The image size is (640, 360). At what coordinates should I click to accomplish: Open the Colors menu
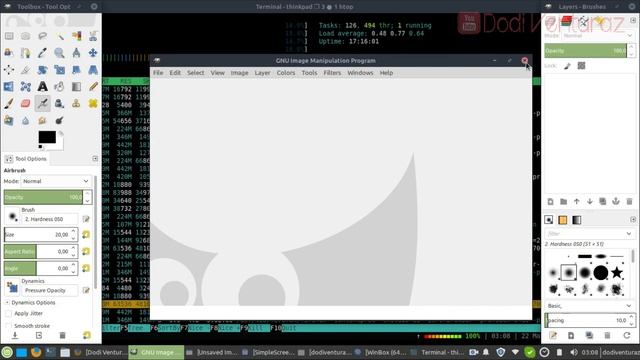click(x=286, y=73)
